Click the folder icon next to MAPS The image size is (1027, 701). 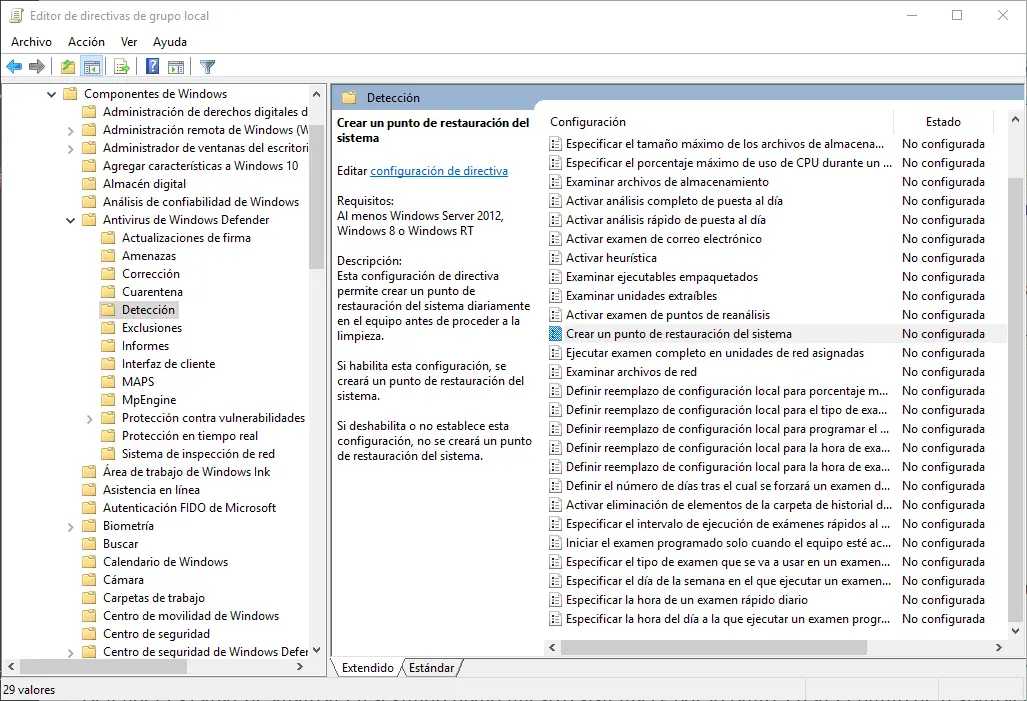click(x=108, y=382)
